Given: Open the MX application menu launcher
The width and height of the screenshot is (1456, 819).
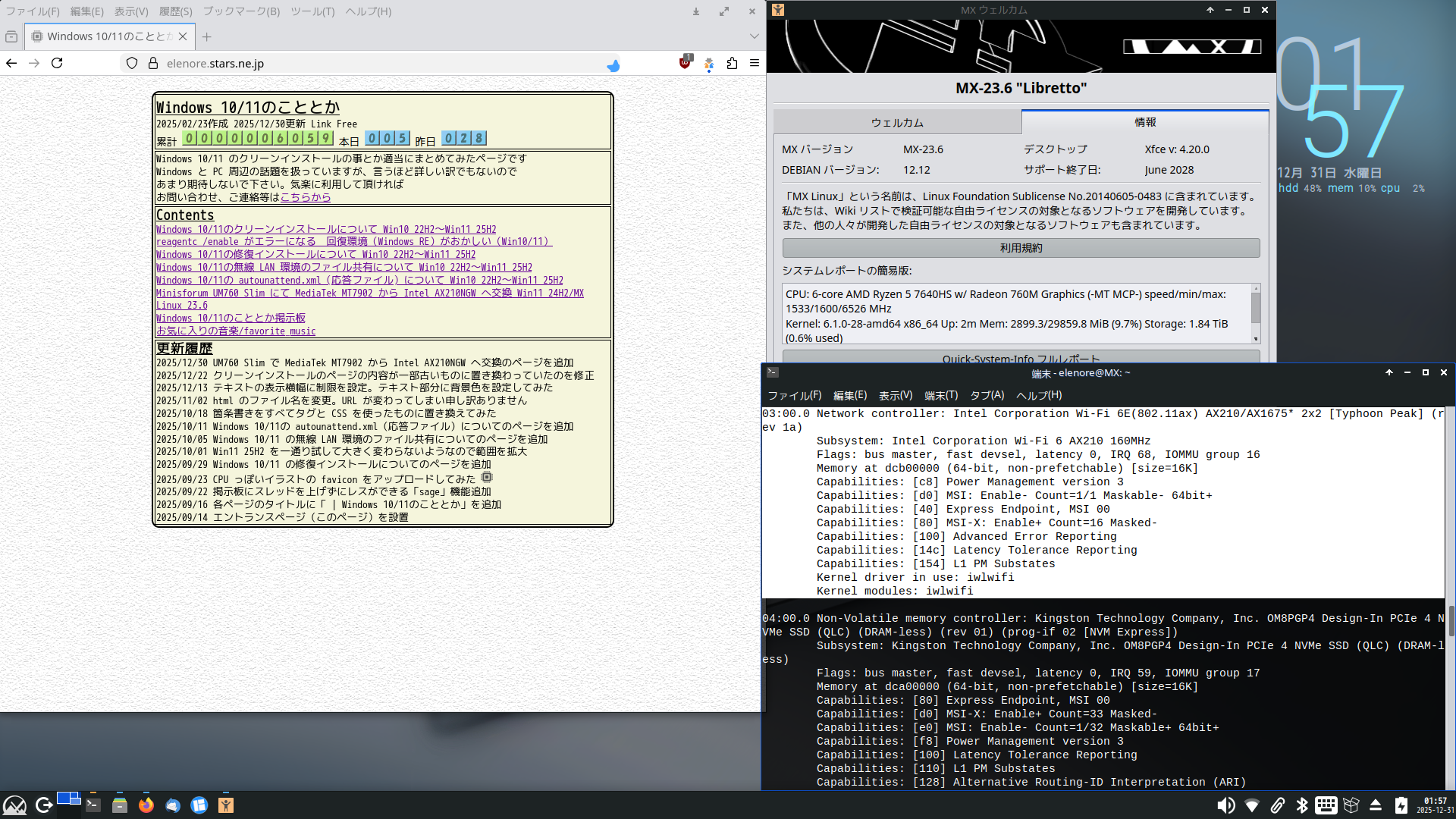Looking at the screenshot, I should pyautogui.click(x=15, y=805).
